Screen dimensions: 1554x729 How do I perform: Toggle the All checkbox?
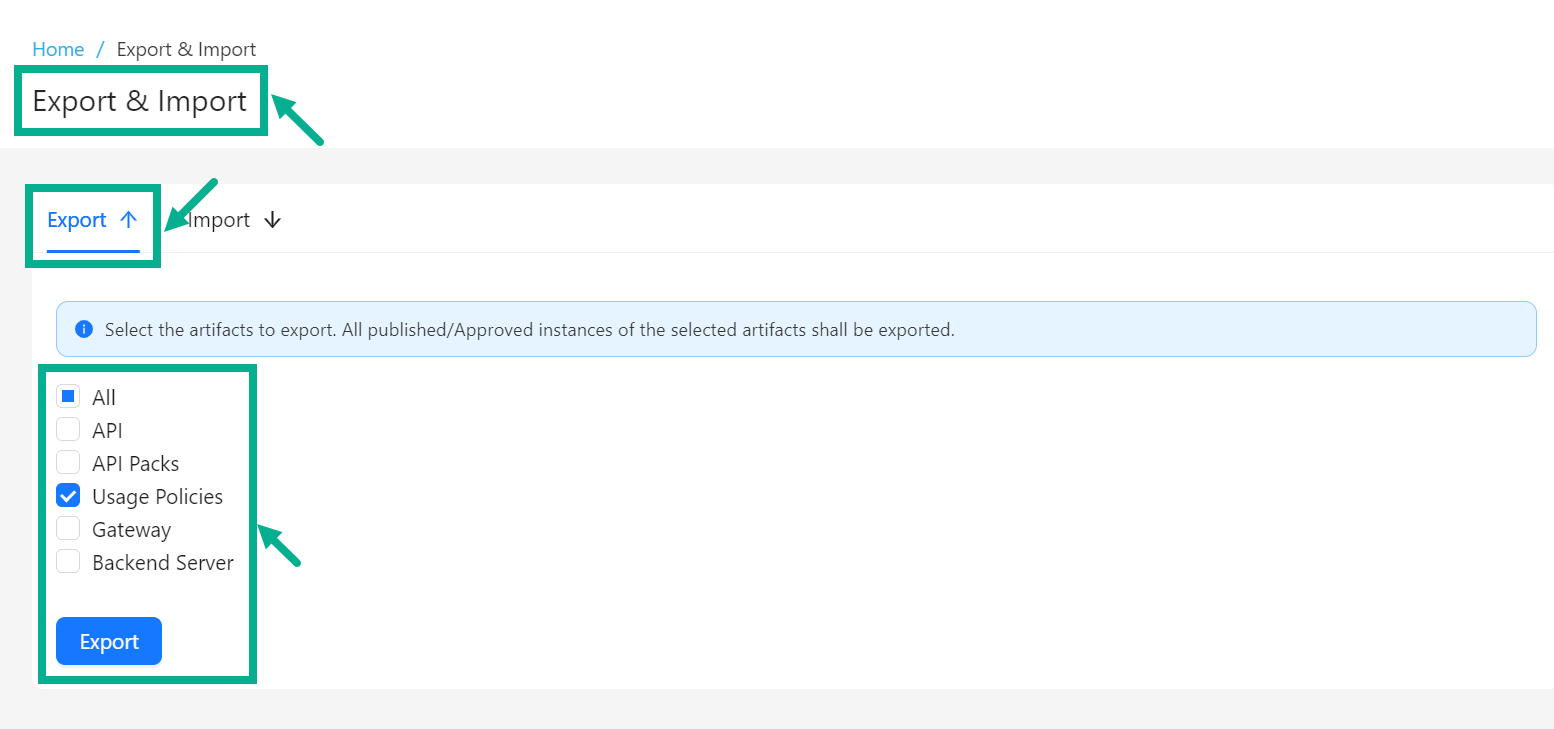[x=68, y=397]
